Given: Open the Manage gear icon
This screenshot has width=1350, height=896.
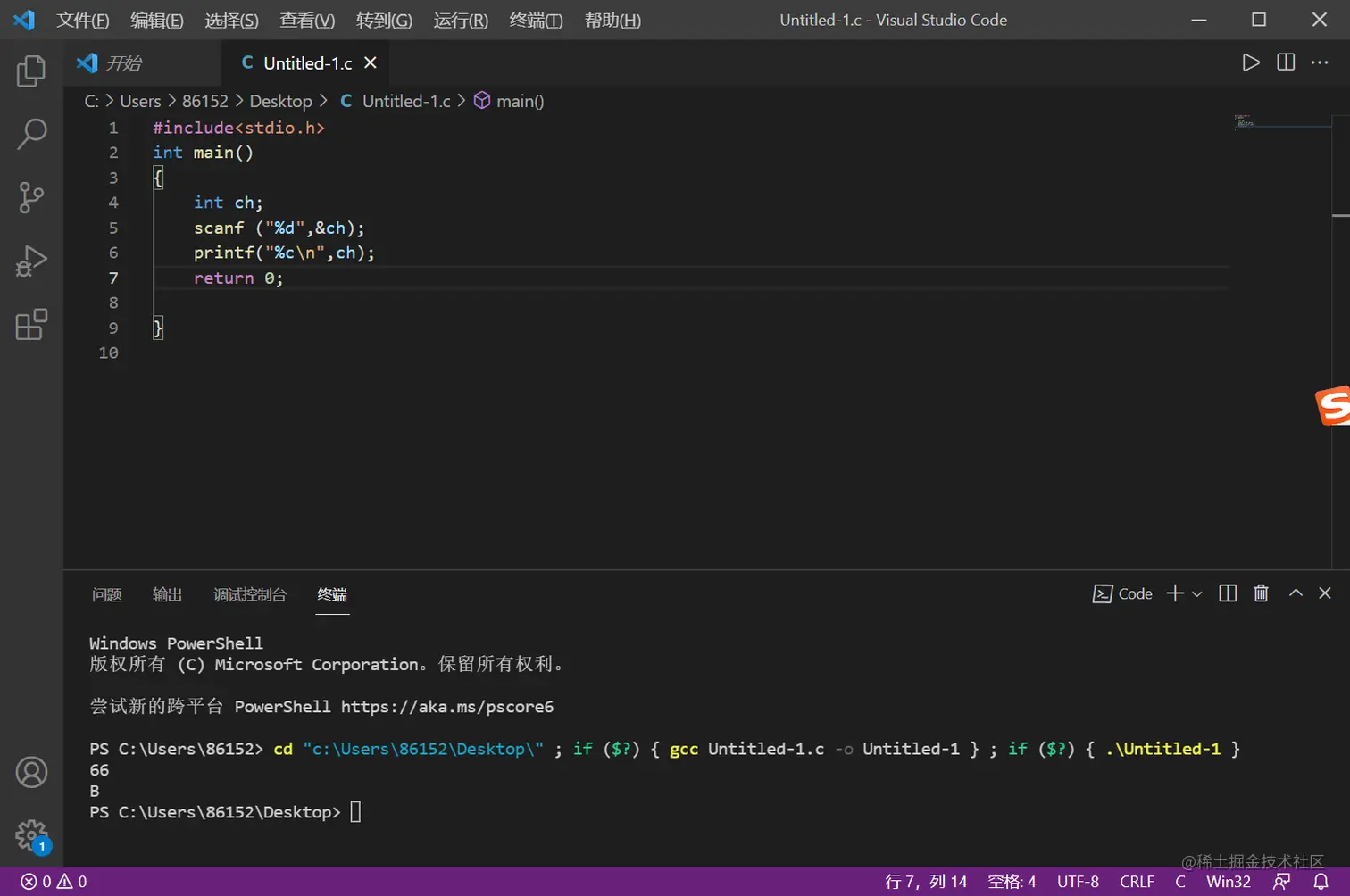Looking at the screenshot, I should [31, 836].
